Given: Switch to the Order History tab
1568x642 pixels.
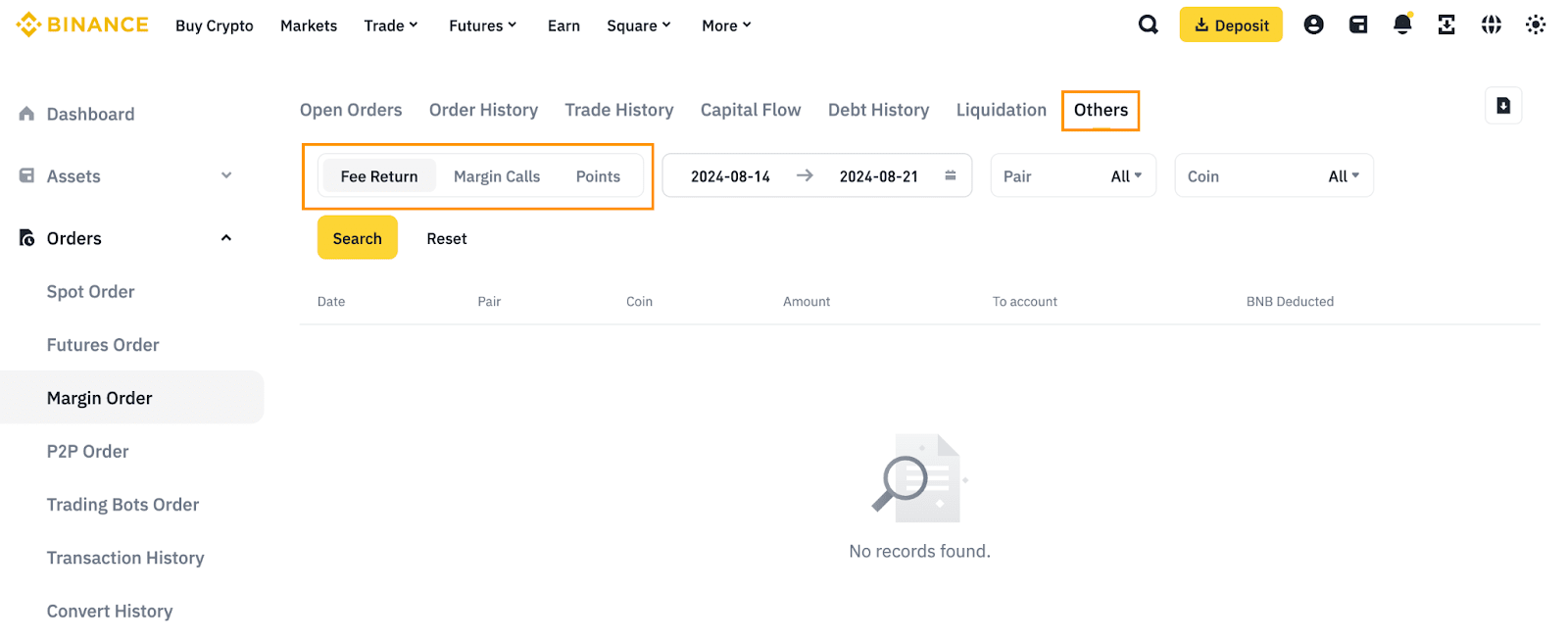Looking at the screenshot, I should 483,110.
